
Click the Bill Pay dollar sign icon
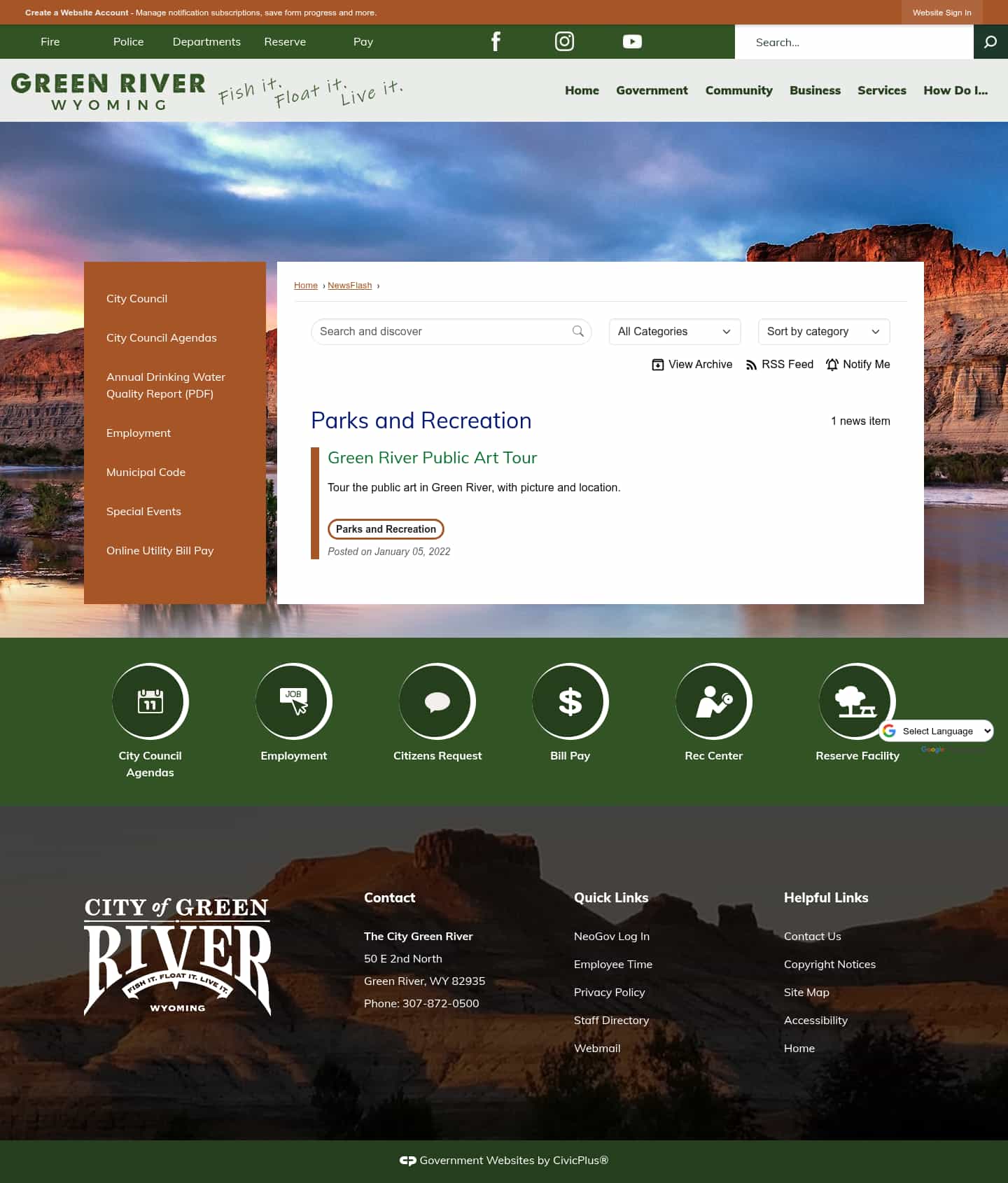click(x=570, y=701)
